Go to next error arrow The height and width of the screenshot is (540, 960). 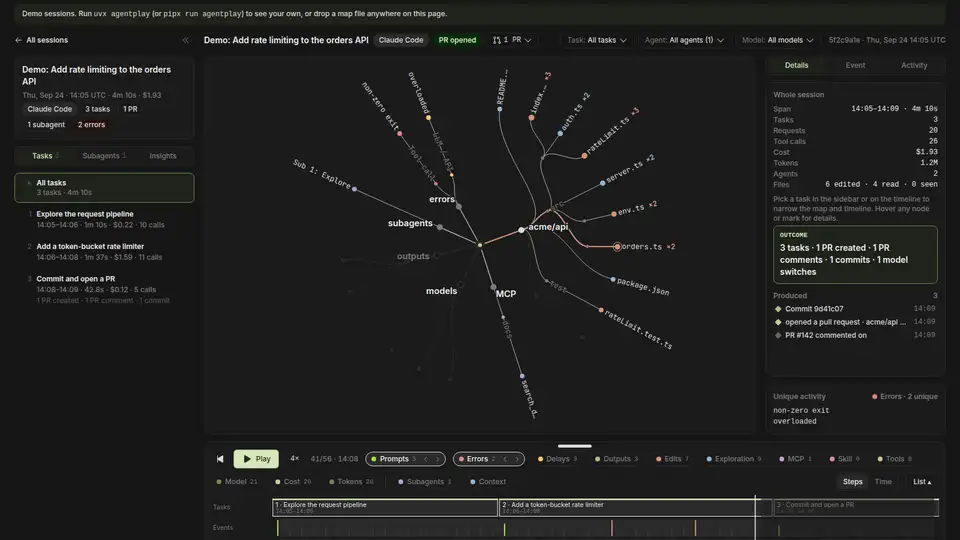(517, 459)
